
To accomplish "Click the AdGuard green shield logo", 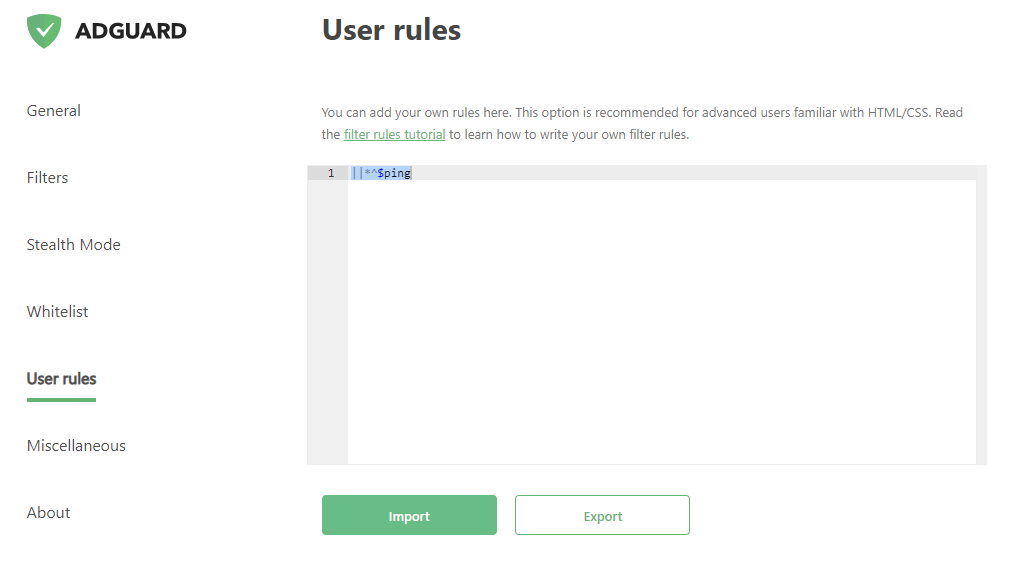I will coord(44,31).
